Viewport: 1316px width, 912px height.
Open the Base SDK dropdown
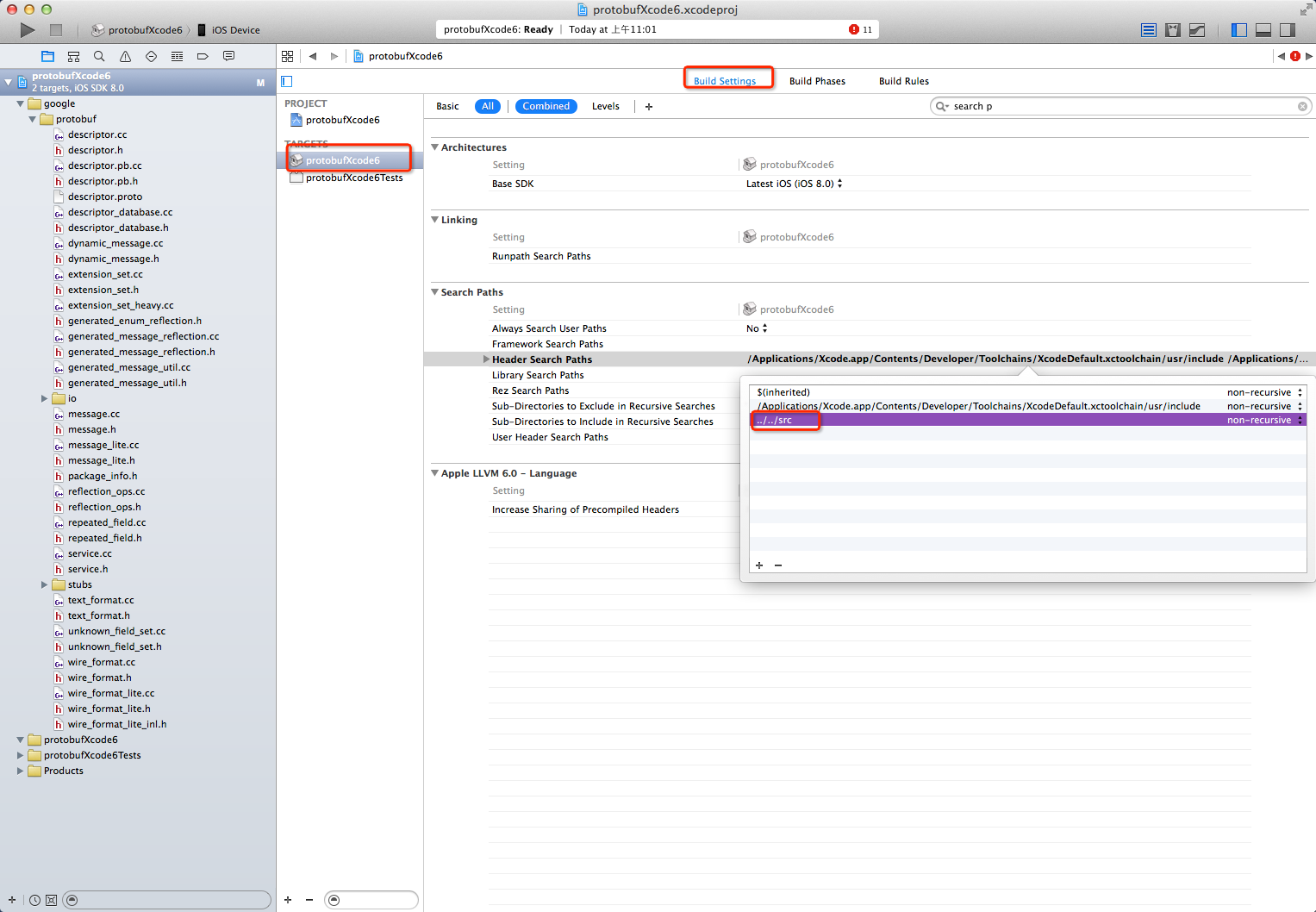pyautogui.click(x=794, y=184)
